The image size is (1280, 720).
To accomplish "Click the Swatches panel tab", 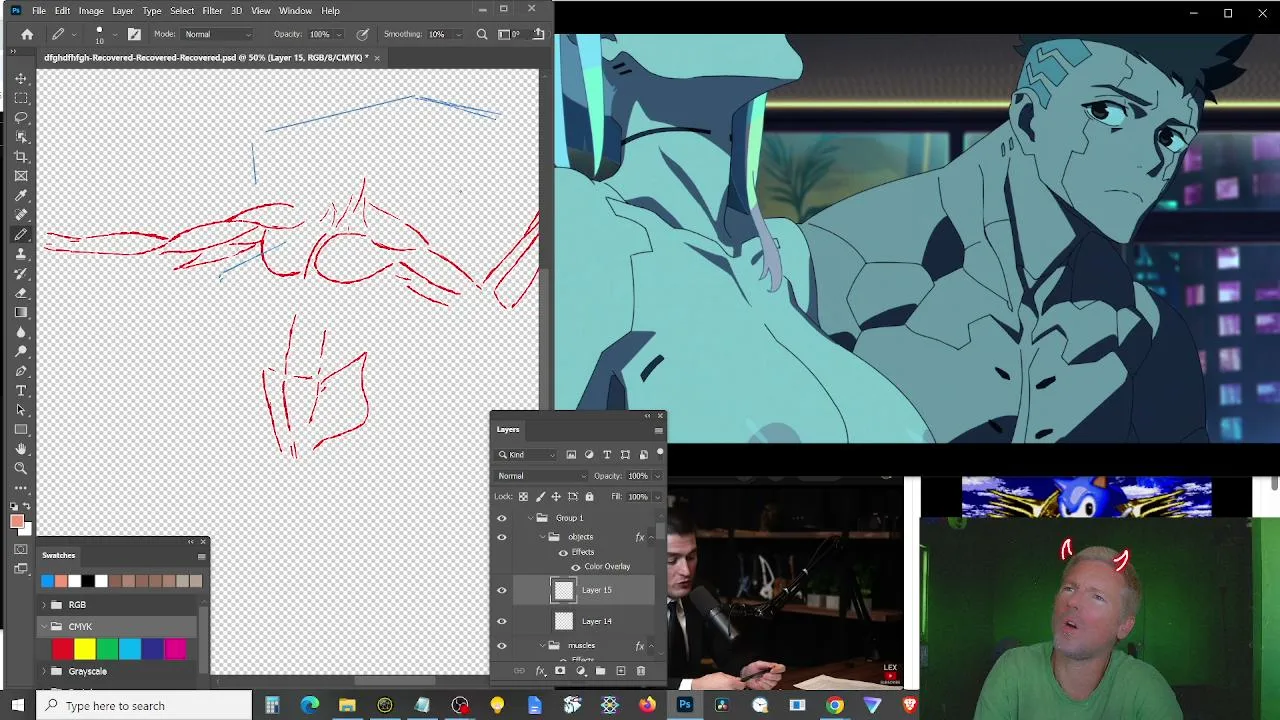I will point(59,555).
